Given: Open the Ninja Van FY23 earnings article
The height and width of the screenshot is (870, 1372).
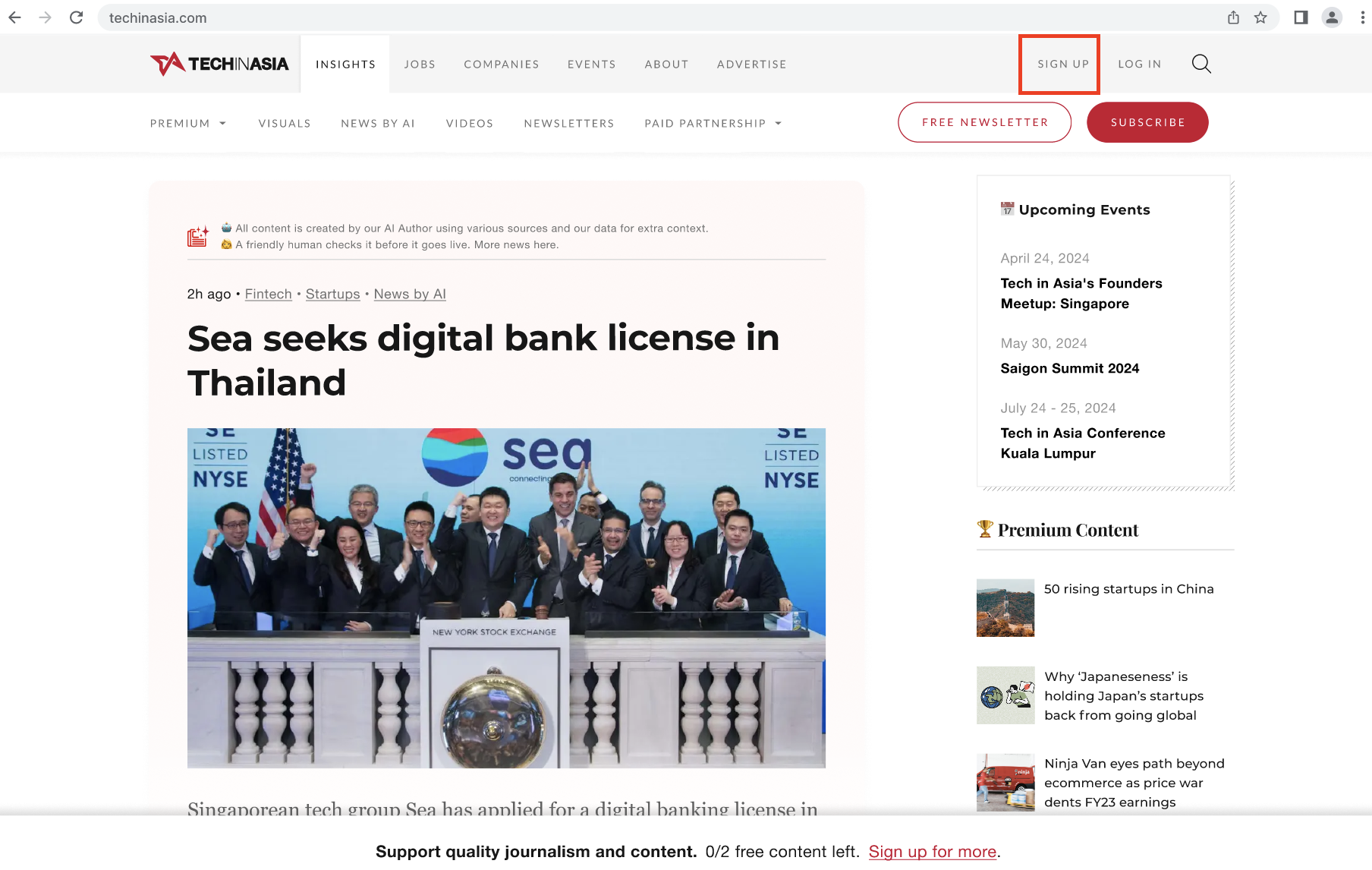Looking at the screenshot, I should pos(1134,783).
